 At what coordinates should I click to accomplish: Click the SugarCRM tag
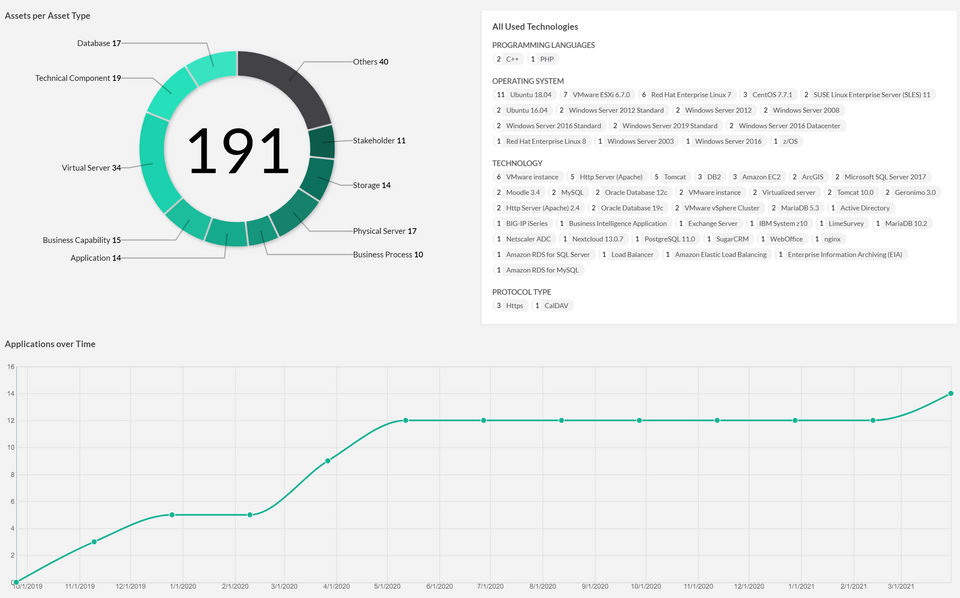click(728, 239)
